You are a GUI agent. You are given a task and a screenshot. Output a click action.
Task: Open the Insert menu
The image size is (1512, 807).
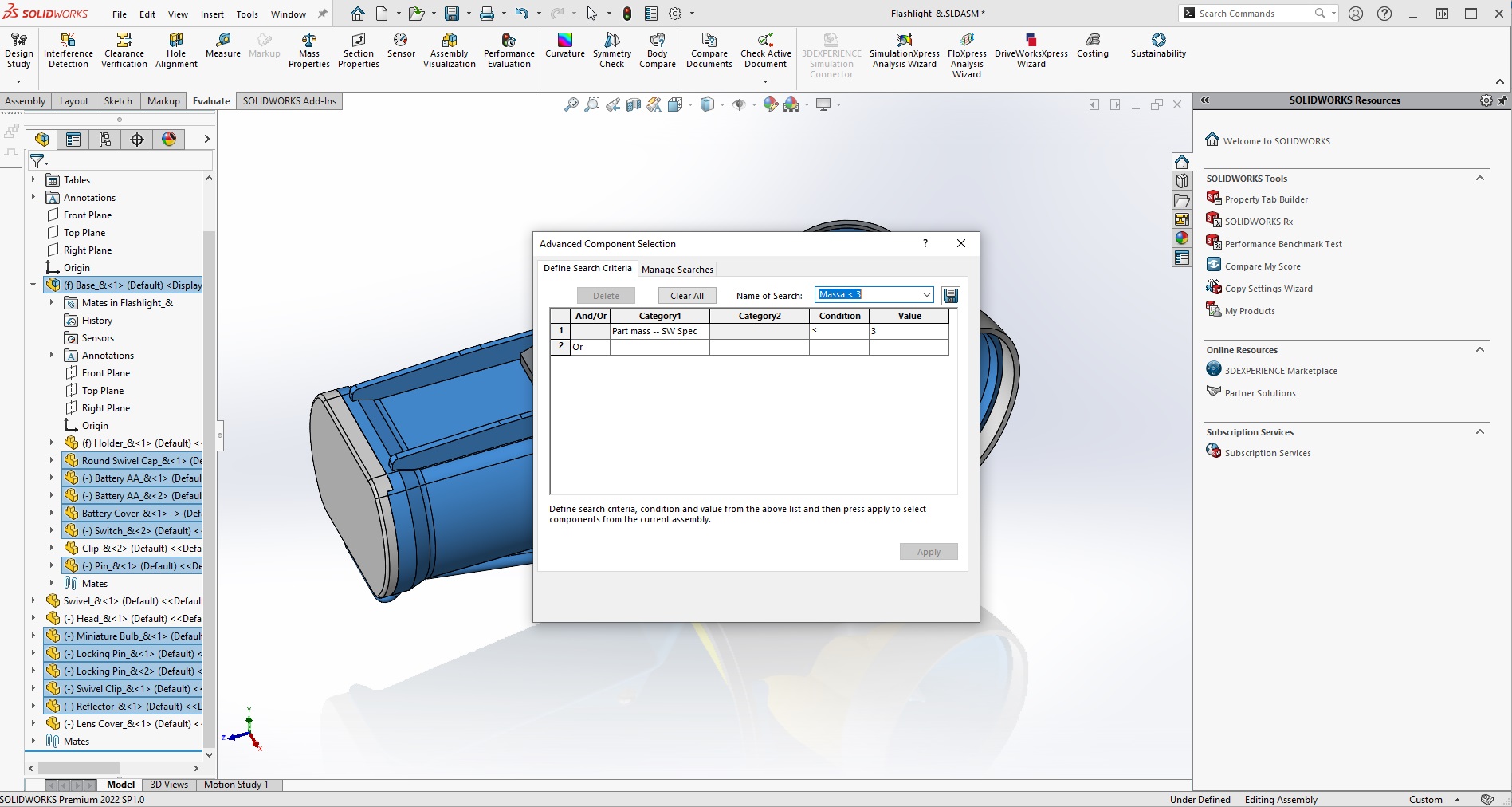tap(212, 14)
